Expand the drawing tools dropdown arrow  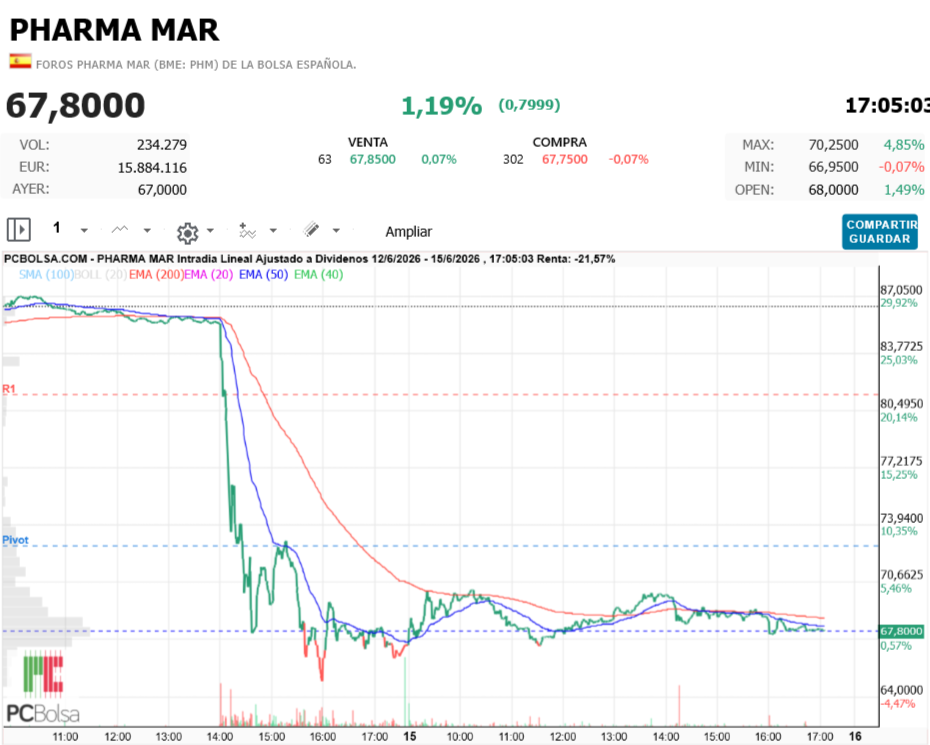[x=336, y=231]
